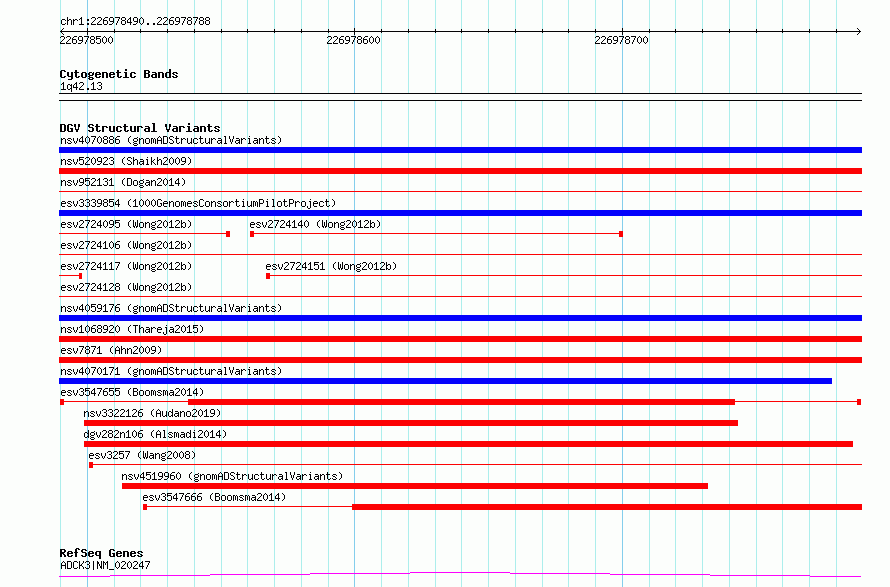Open nsv1068920 (Thareja2015) label
The image size is (890, 587).
tap(132, 329)
